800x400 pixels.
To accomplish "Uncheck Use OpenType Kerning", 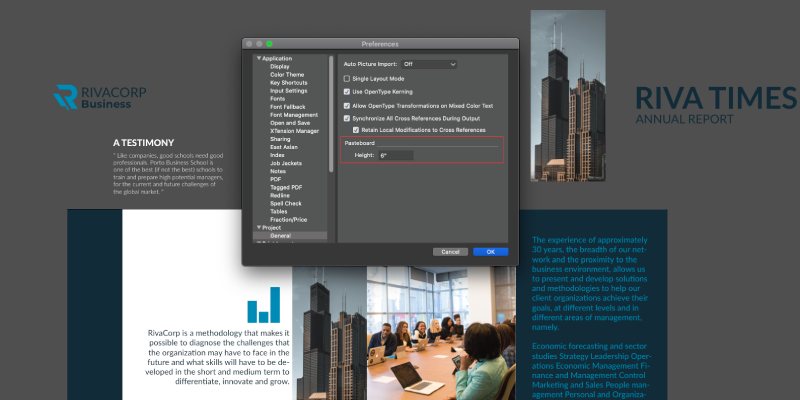I will [347, 92].
